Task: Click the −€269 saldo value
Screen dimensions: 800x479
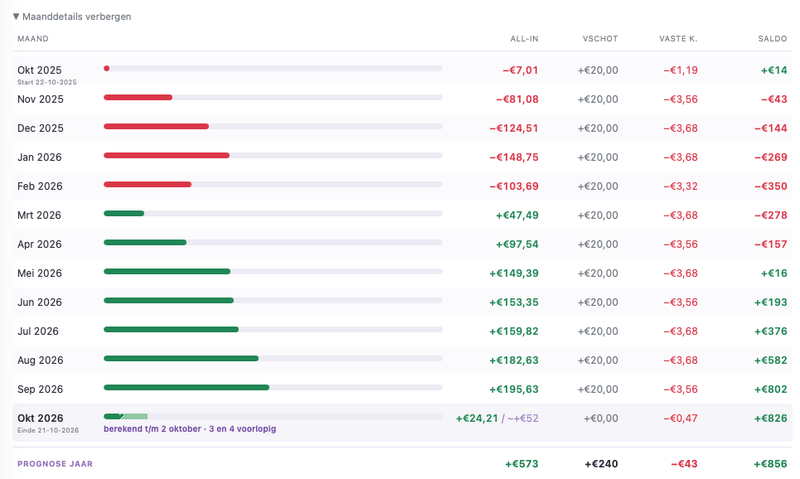Action: (x=771, y=158)
